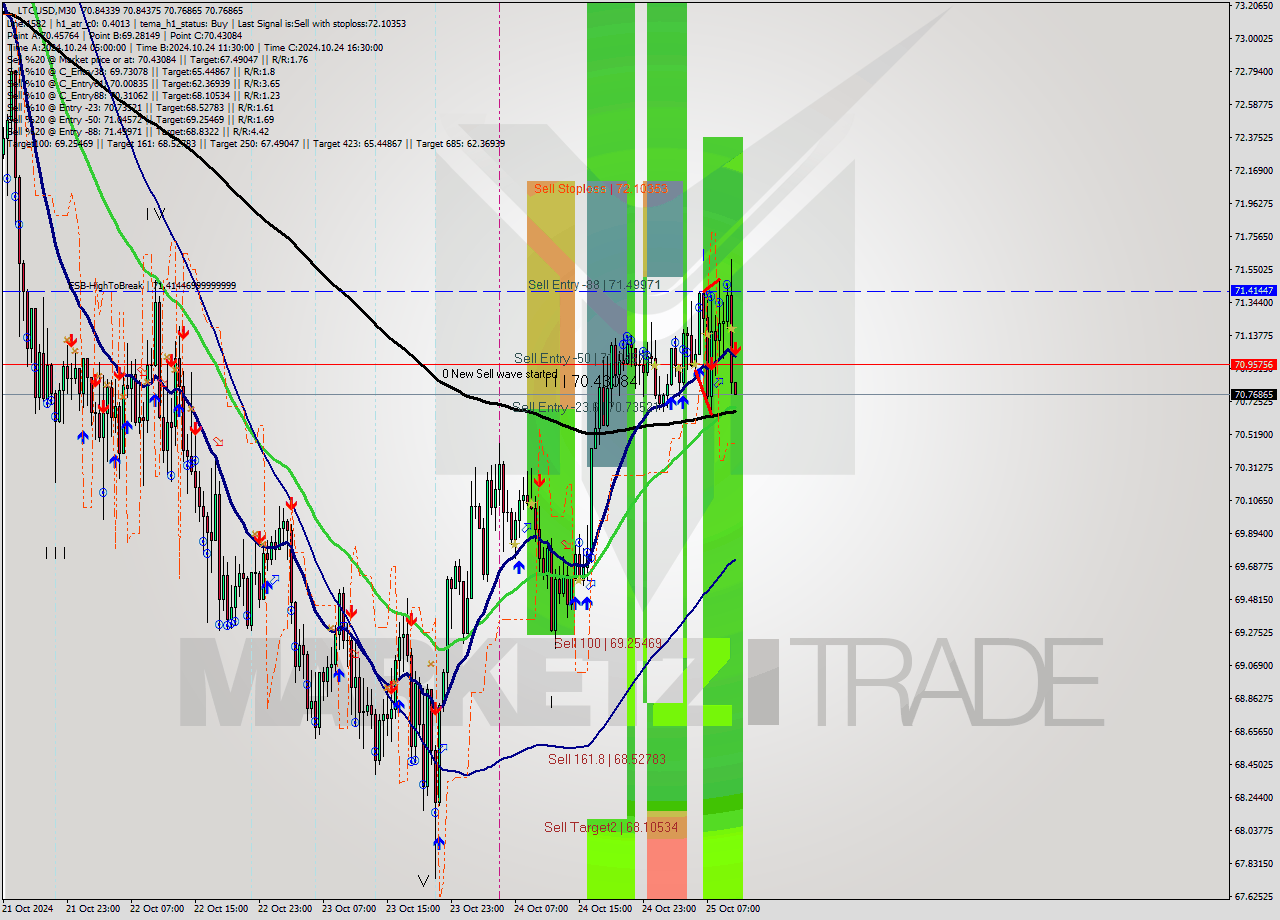The width and height of the screenshot is (1280, 920).
Task: Click the '24 Oct 15:00' time axis label
Action: [603, 909]
